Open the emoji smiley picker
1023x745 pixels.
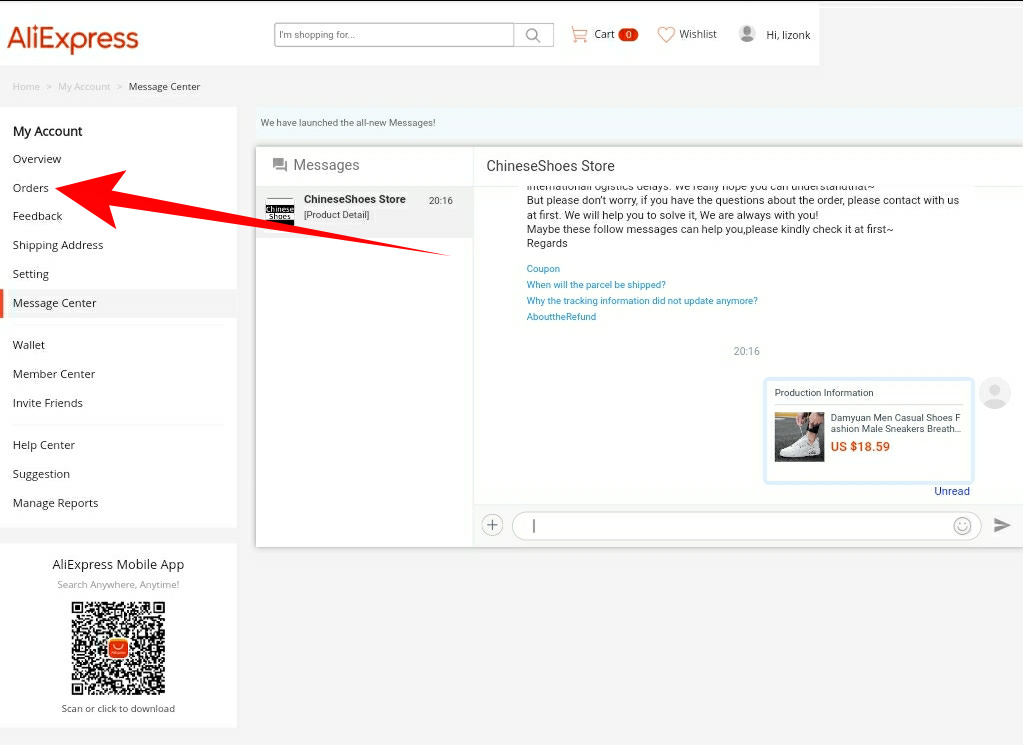962,526
